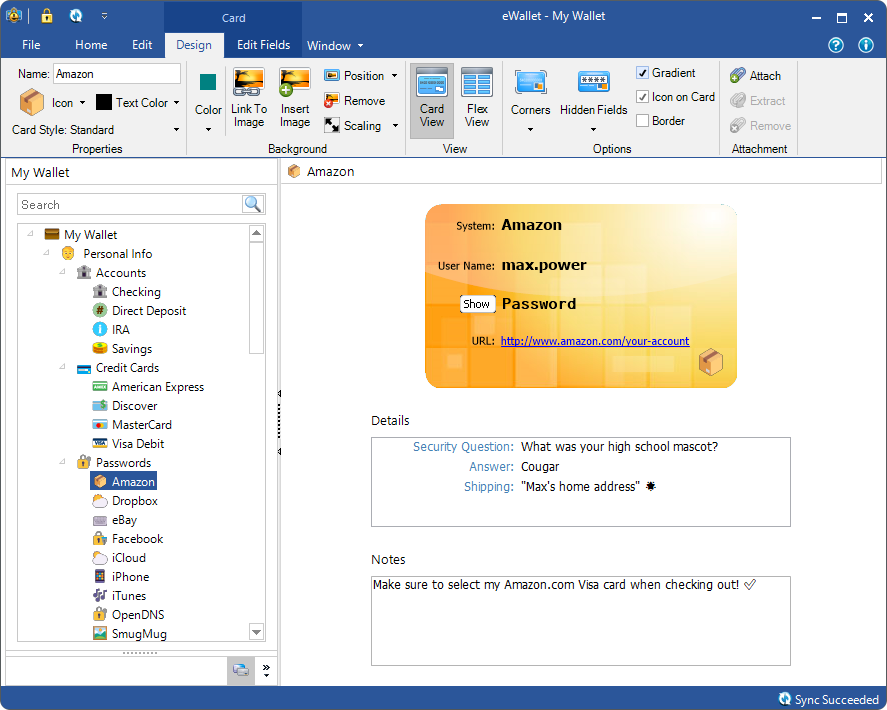Click the card Name input field
Viewport: 887px width, 710px height.
coord(117,74)
